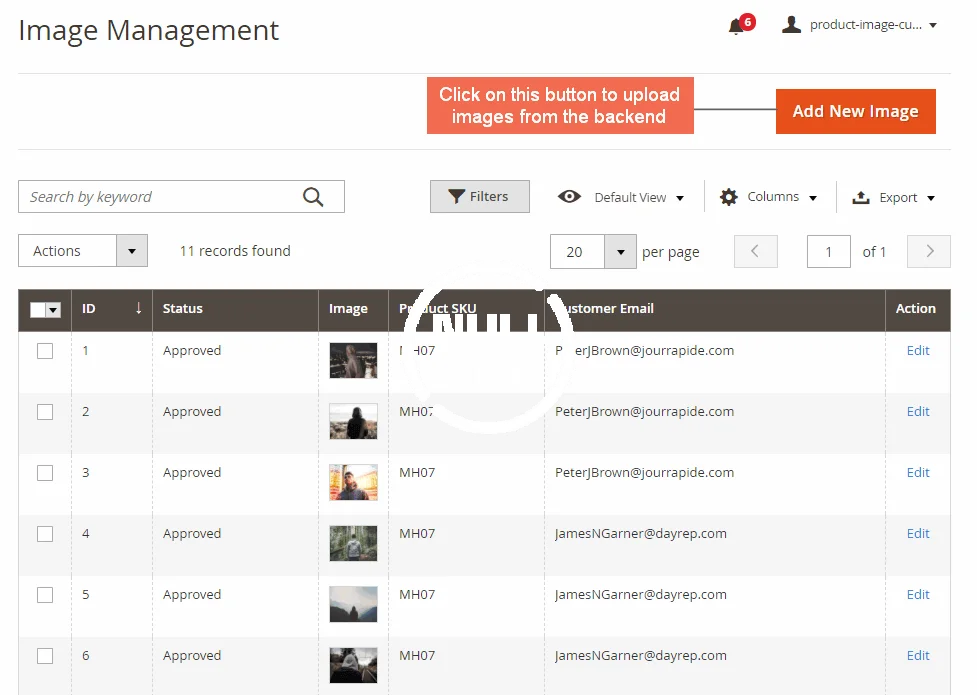Click the user account avatar icon

pos(791,25)
